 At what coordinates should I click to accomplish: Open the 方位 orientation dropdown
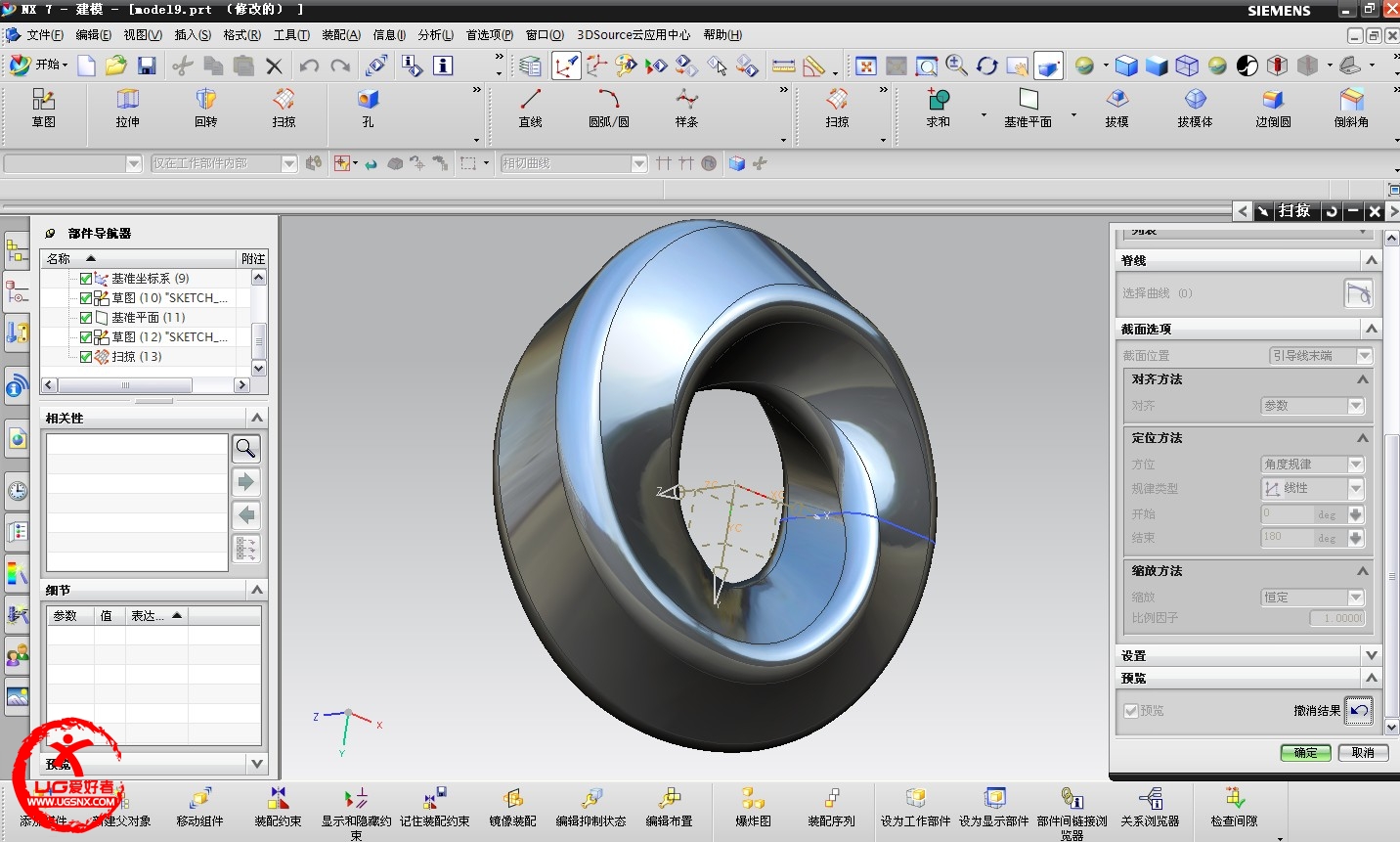click(x=1312, y=465)
